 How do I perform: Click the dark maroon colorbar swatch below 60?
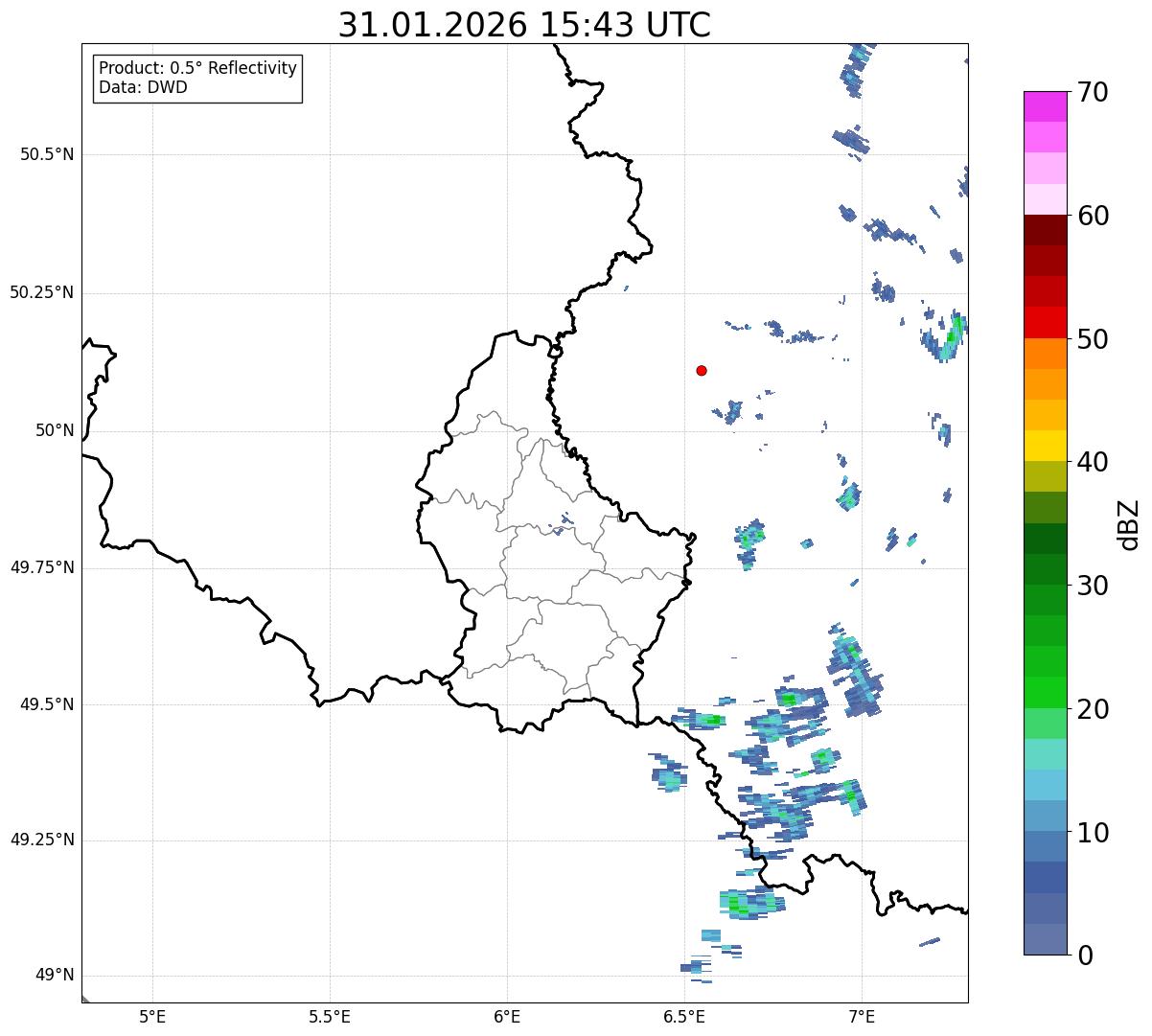(x=1046, y=230)
